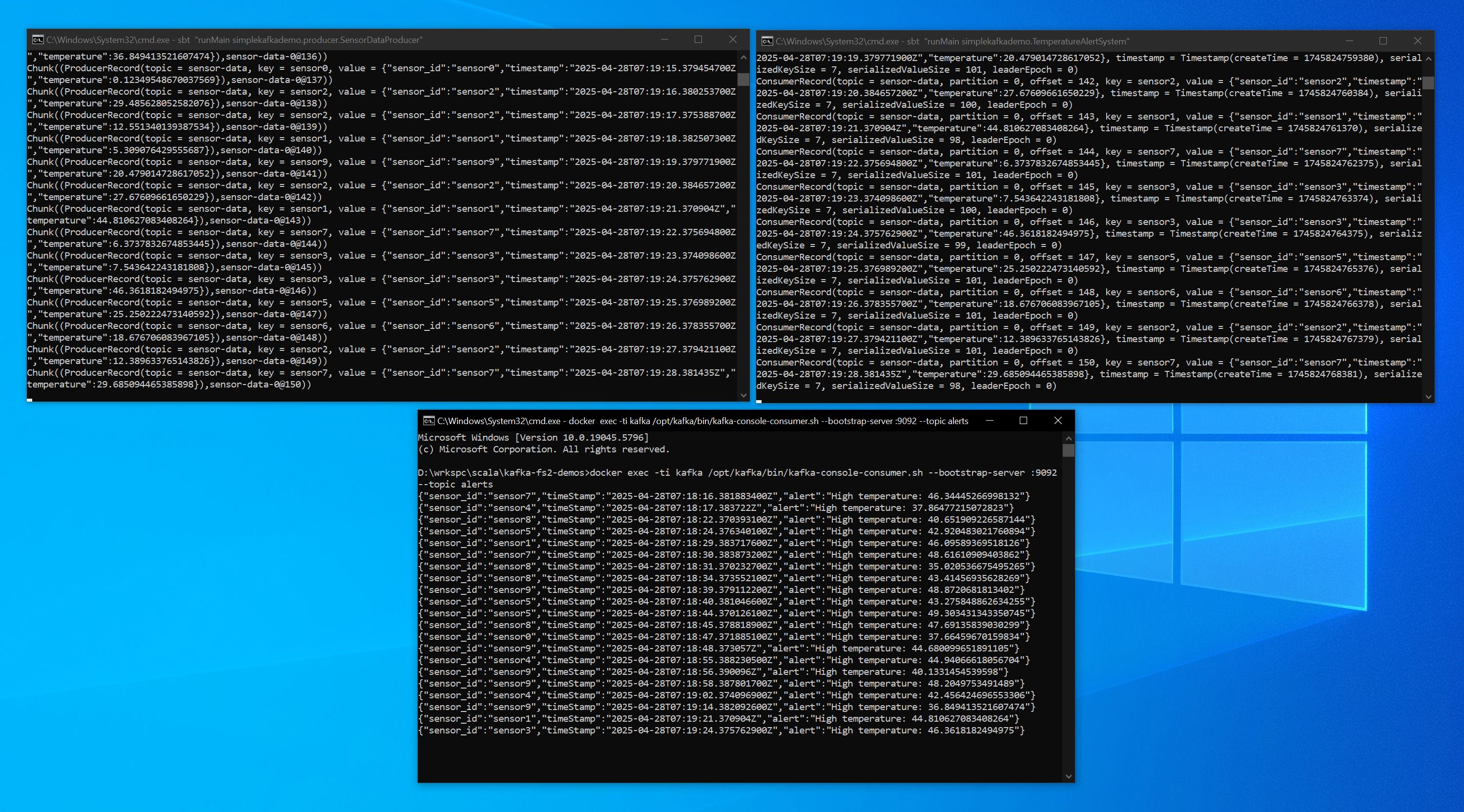Image resolution: width=1464 pixels, height=812 pixels.
Task: Minimize the SensorDataProducer console window
Action: pos(664,40)
